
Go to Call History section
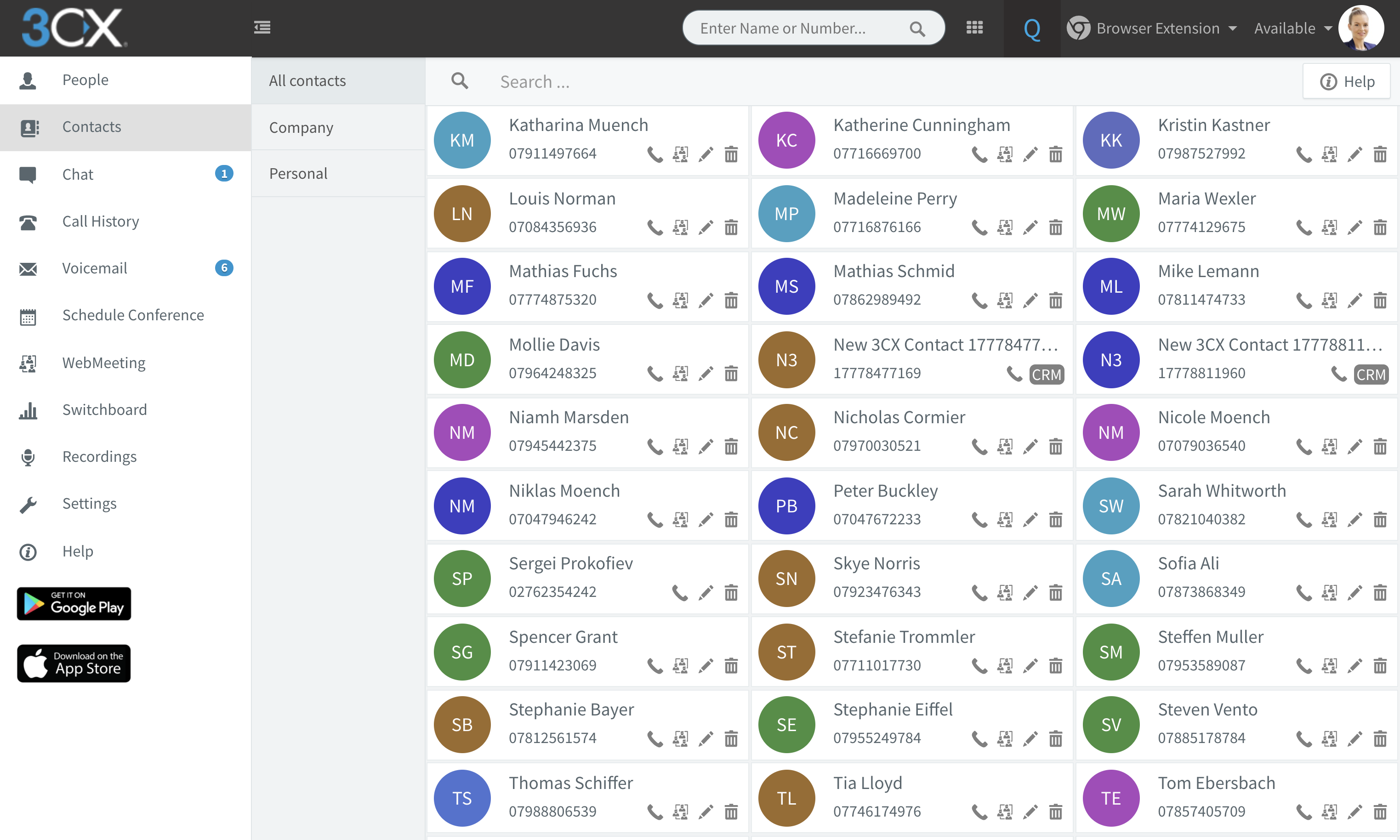pyautogui.click(x=101, y=221)
